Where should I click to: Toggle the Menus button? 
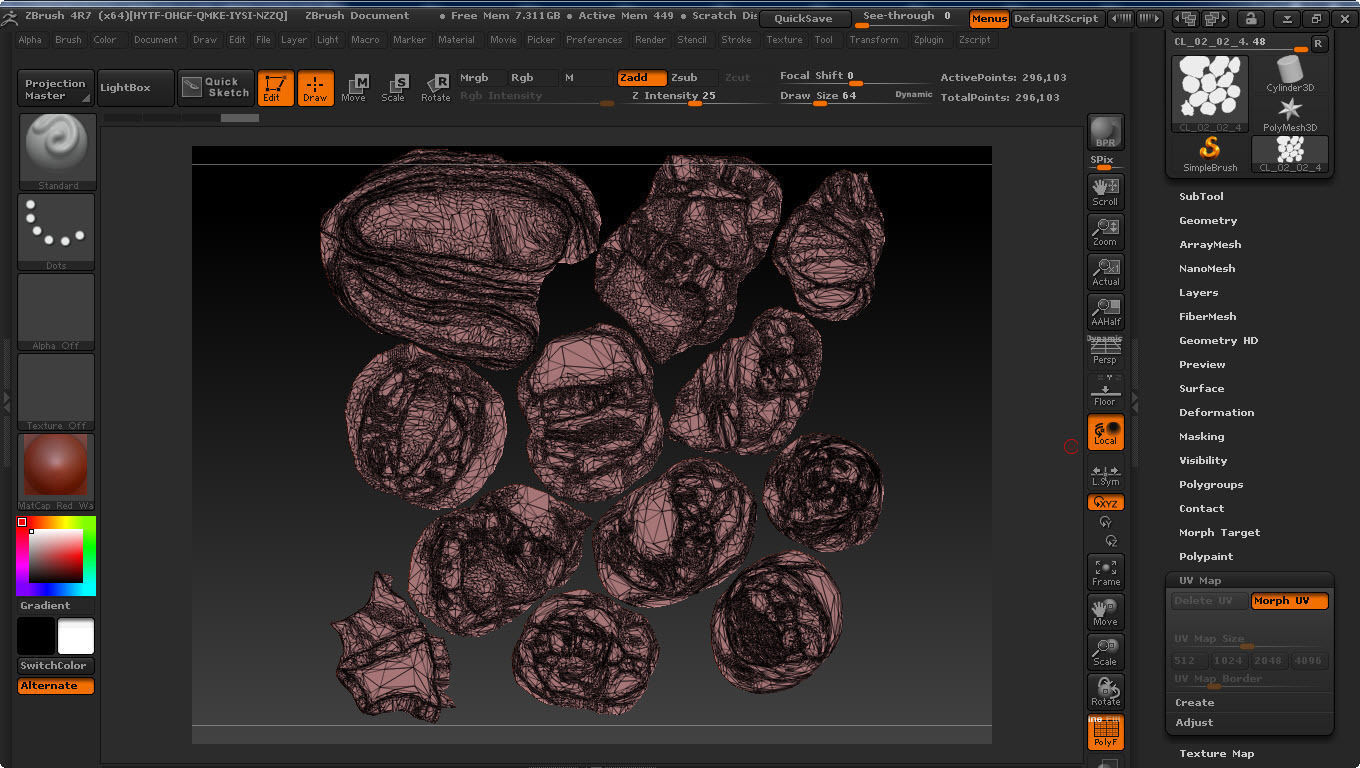coord(989,19)
